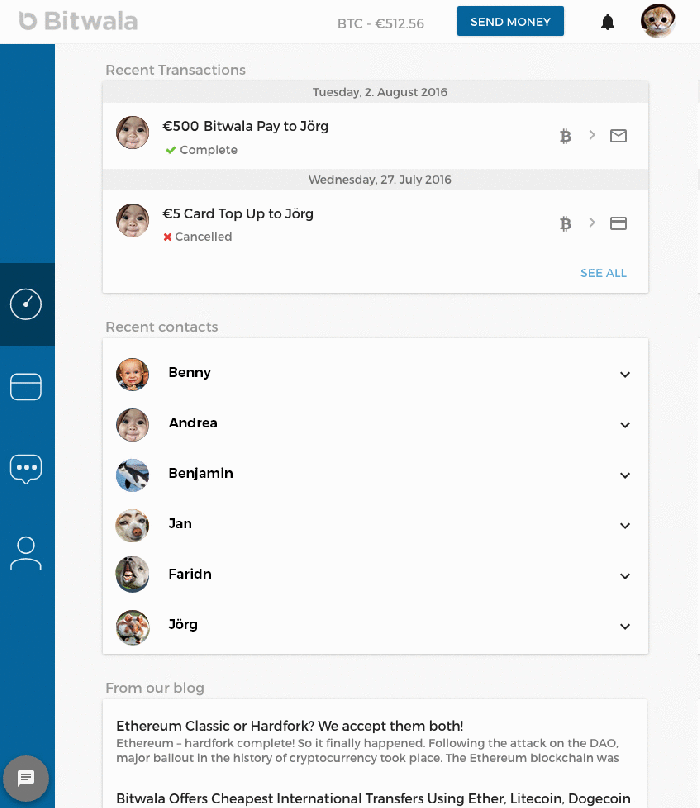700x808 pixels.
Task: Open notifications bell icon
Action: 608,22
